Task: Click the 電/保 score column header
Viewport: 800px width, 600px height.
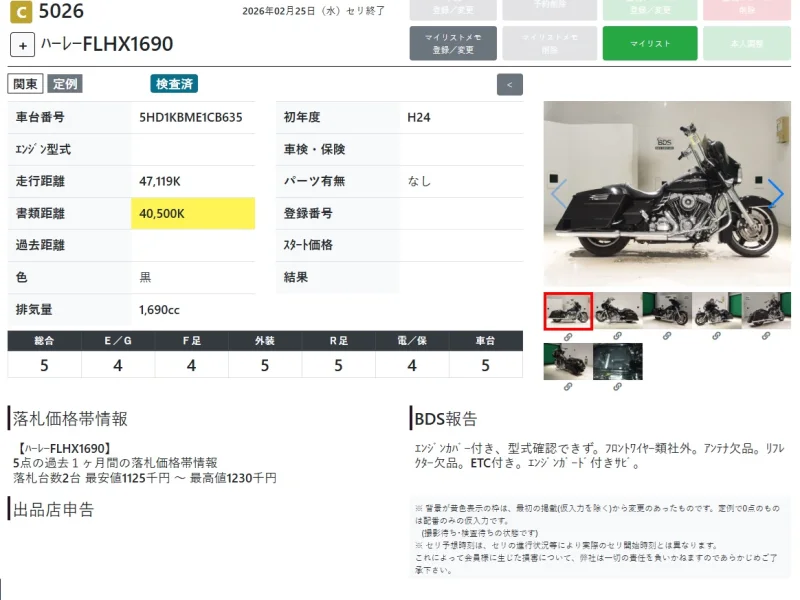Action: tap(412, 341)
